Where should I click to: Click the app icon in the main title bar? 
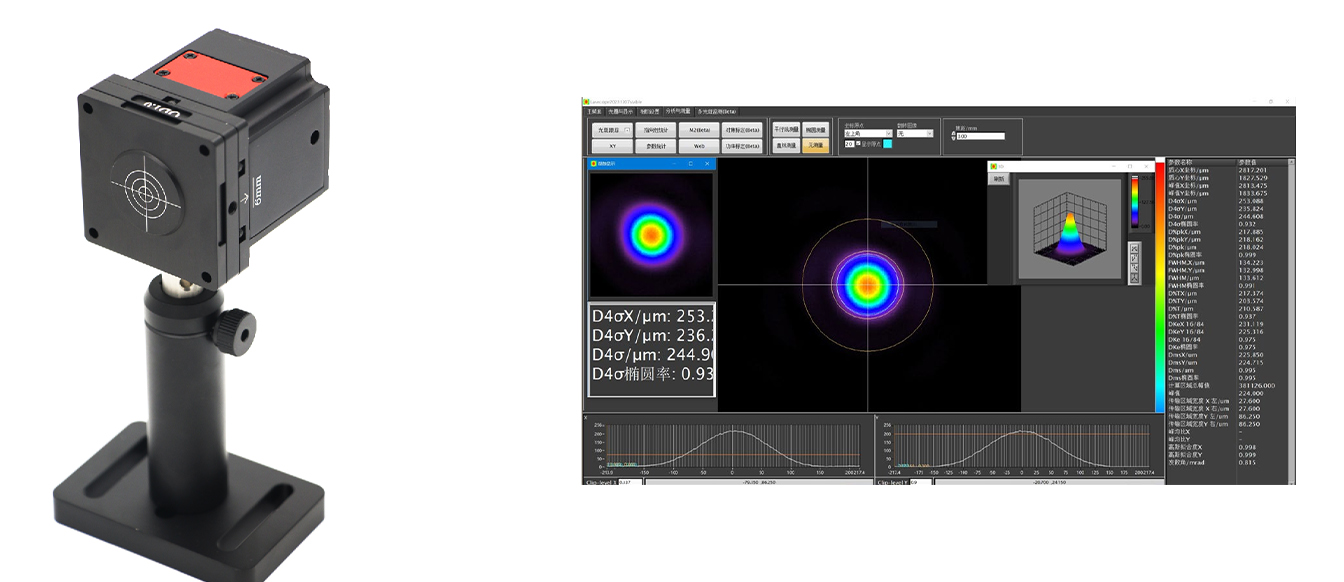pos(584,102)
